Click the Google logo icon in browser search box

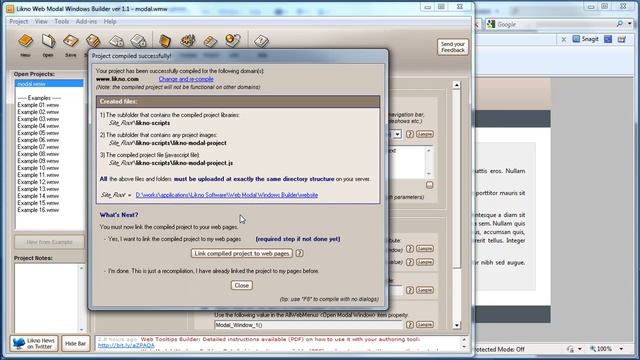pos(491,24)
